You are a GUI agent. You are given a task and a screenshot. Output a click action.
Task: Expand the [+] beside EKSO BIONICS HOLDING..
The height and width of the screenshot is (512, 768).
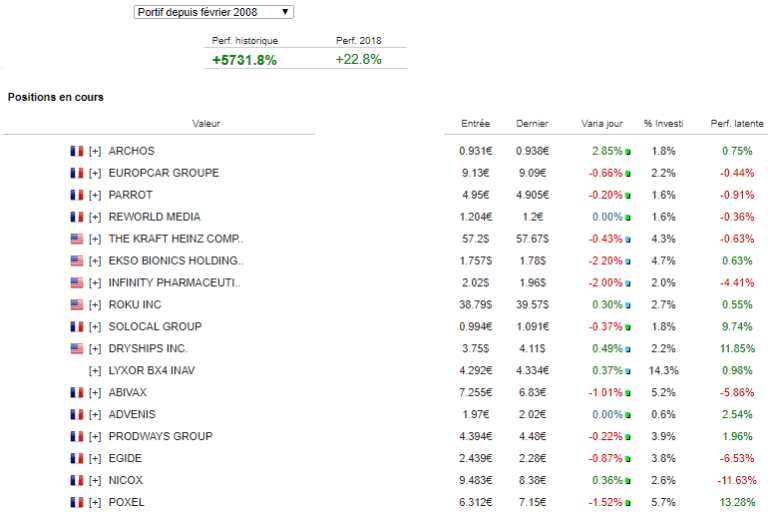[95, 261]
